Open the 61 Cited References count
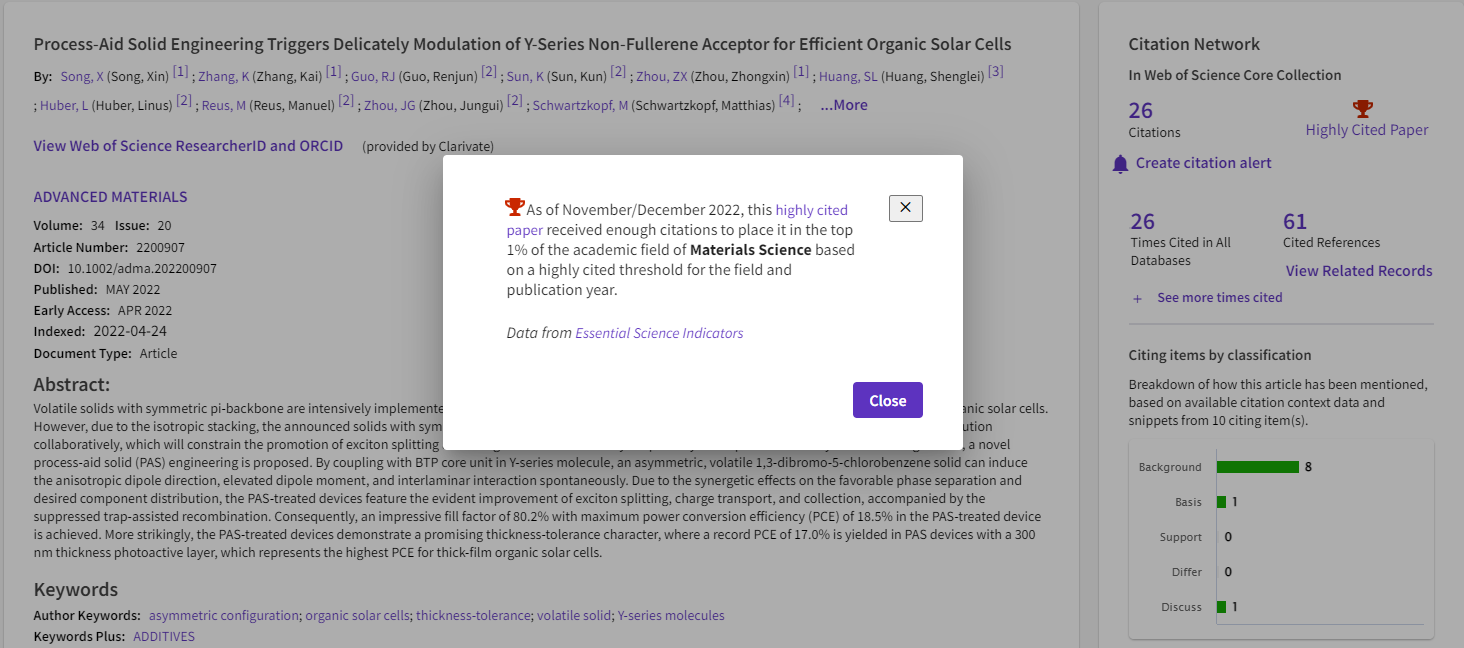 pos(1295,221)
